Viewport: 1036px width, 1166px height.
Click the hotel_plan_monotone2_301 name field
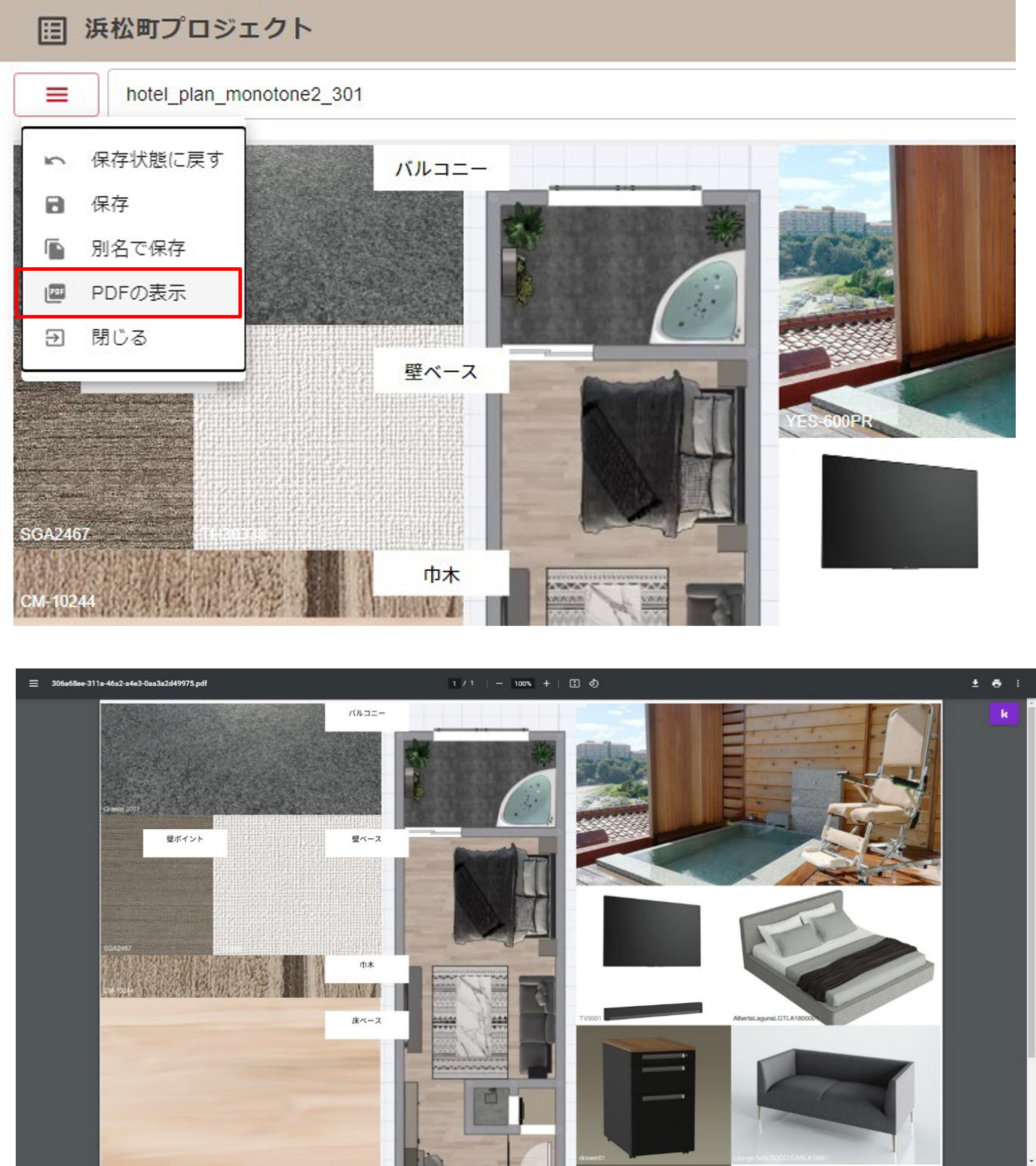(x=561, y=94)
